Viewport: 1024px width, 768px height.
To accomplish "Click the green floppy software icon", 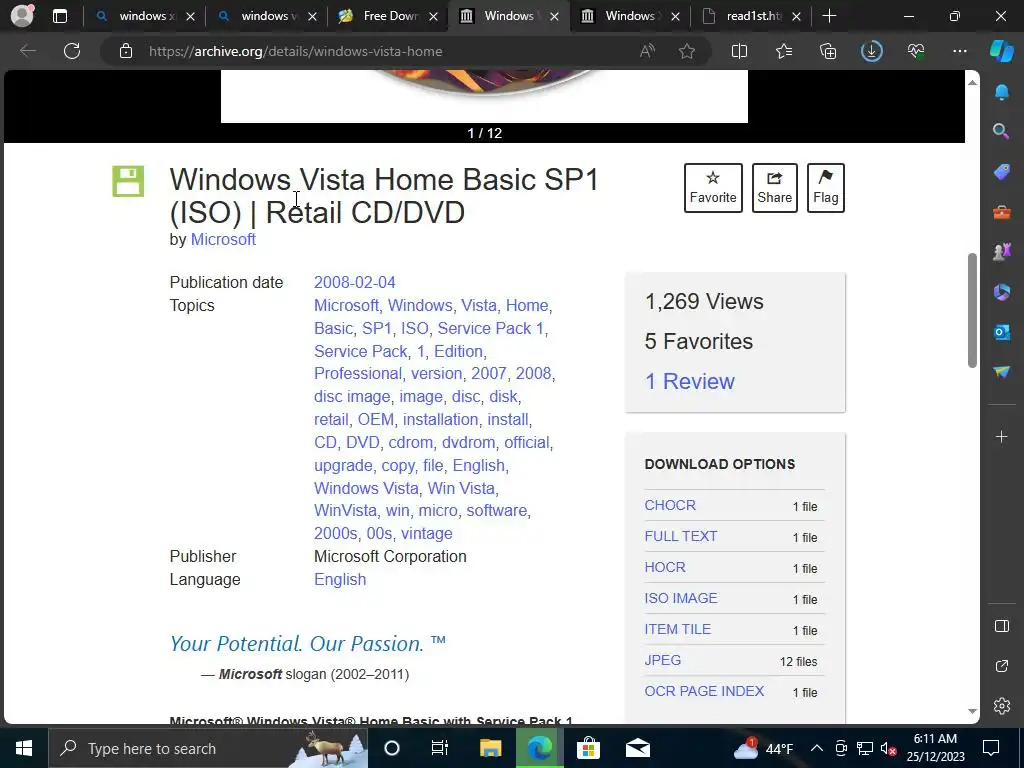I will tap(128, 181).
